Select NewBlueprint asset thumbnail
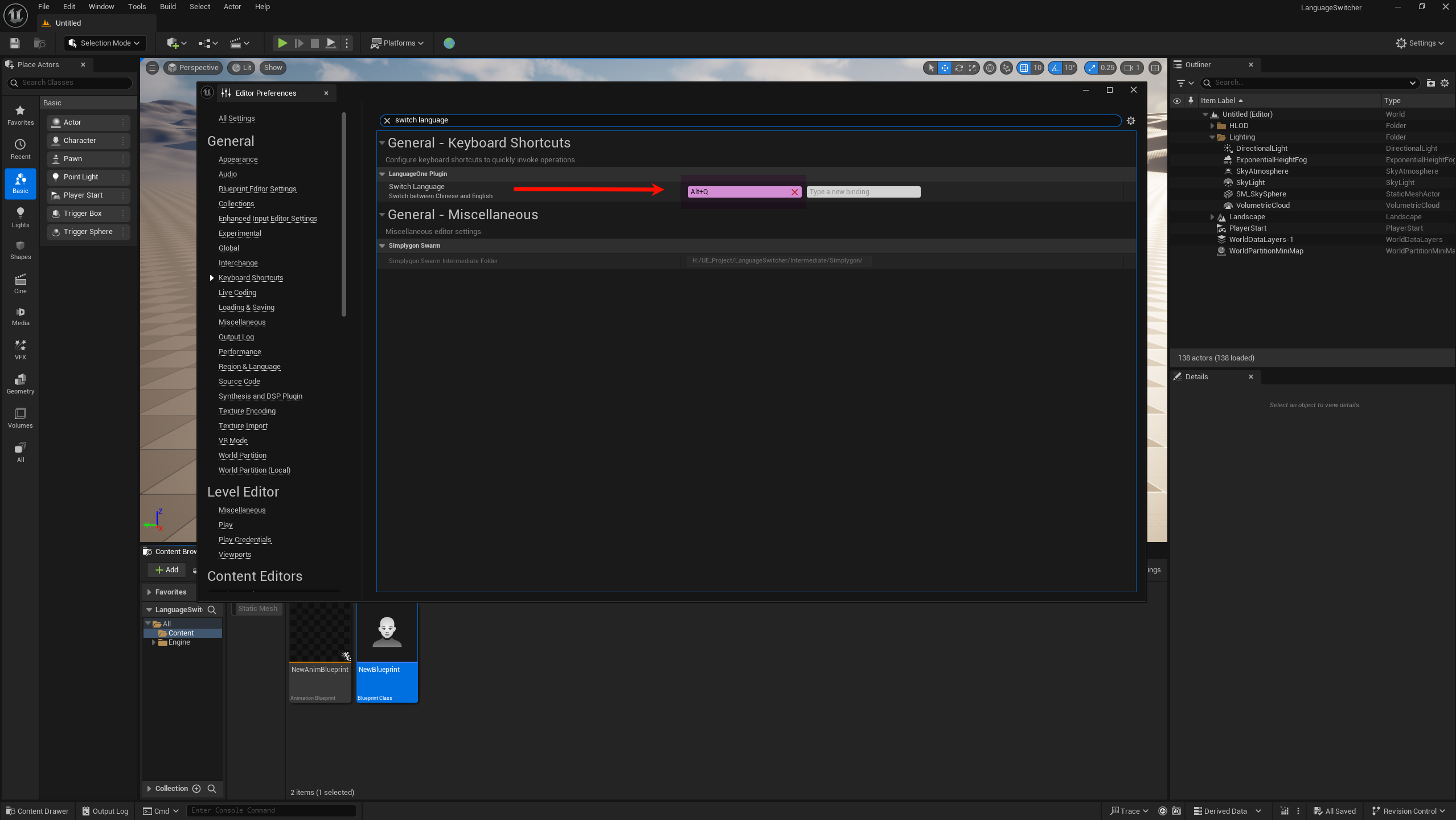 pyautogui.click(x=387, y=652)
